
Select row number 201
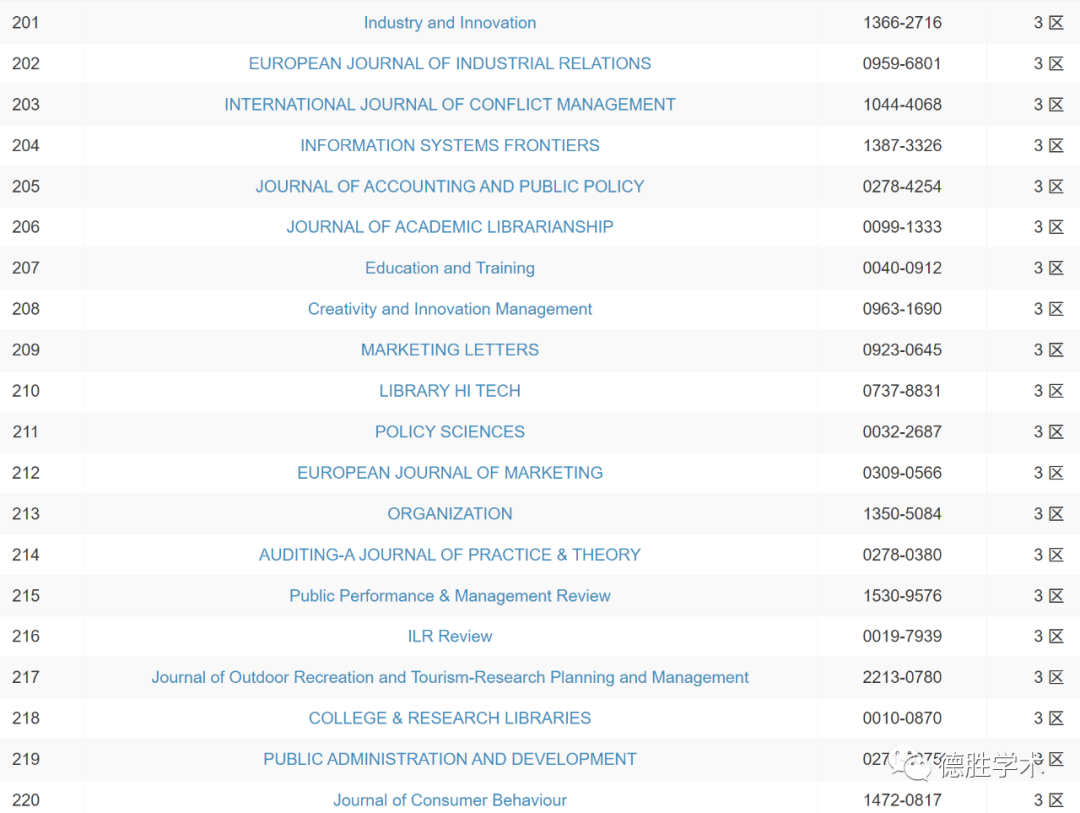[25, 23]
